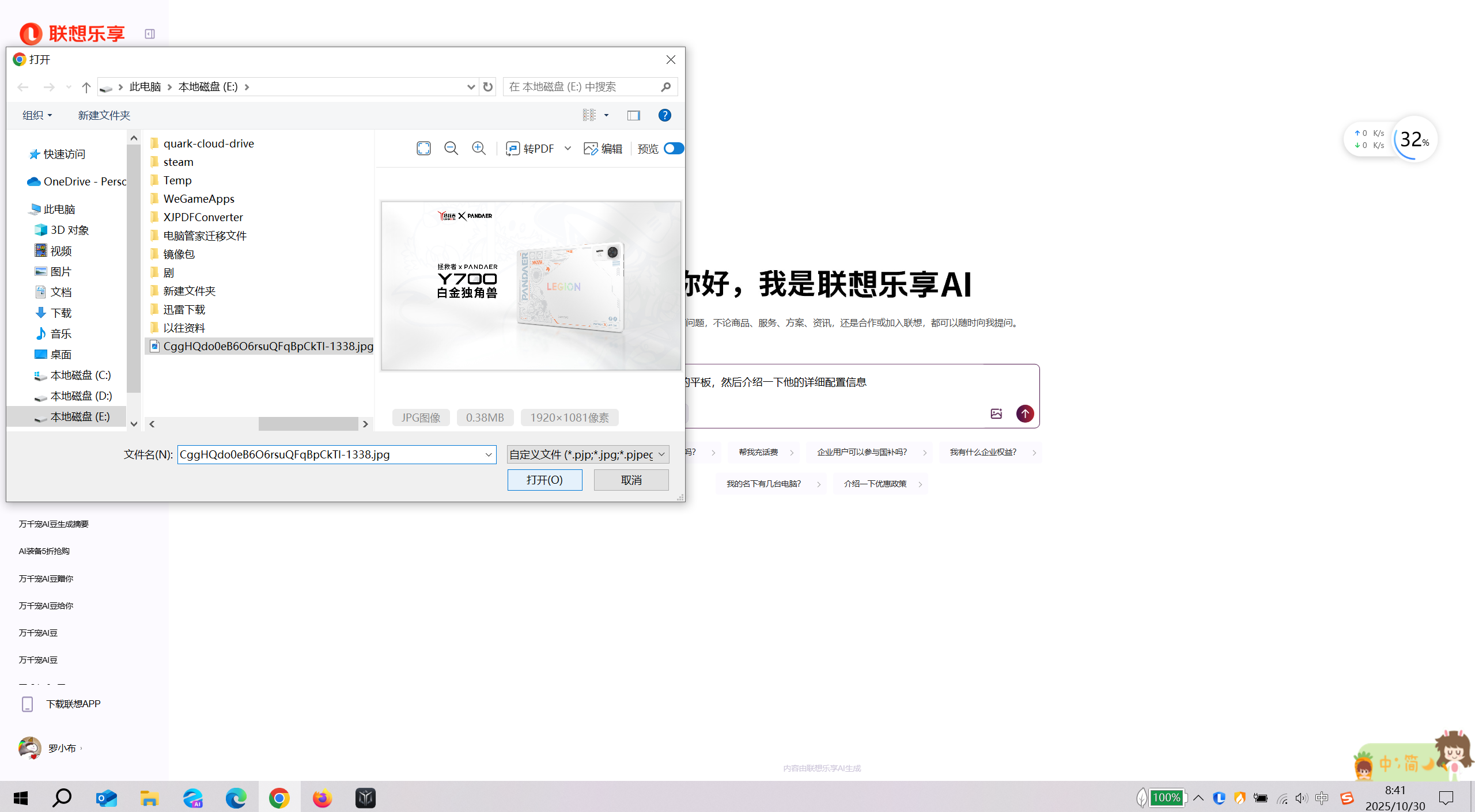Toggle the 预览 preview switch

pos(673,149)
